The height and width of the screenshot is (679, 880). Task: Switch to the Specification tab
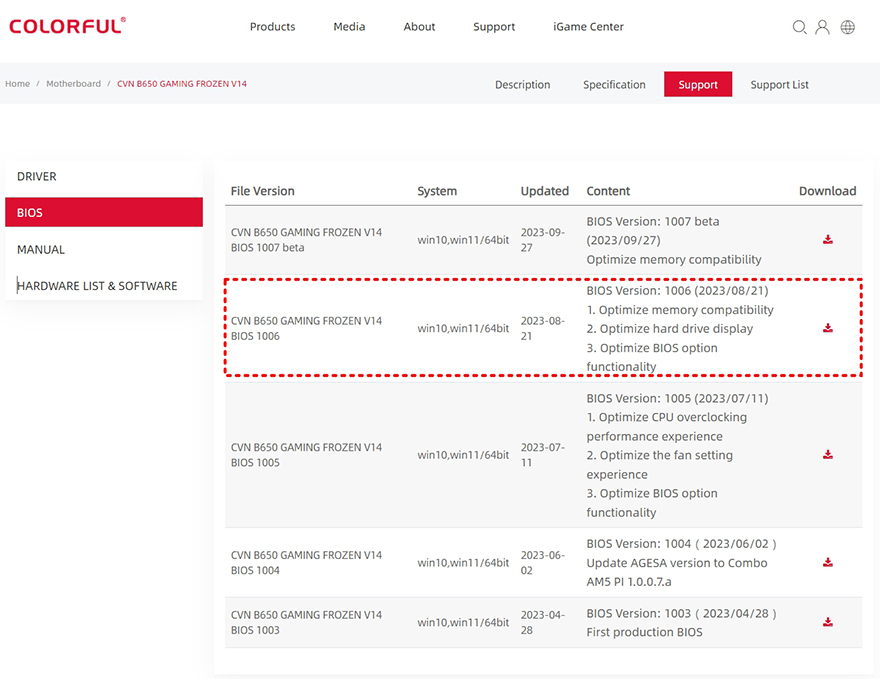pyautogui.click(x=614, y=85)
